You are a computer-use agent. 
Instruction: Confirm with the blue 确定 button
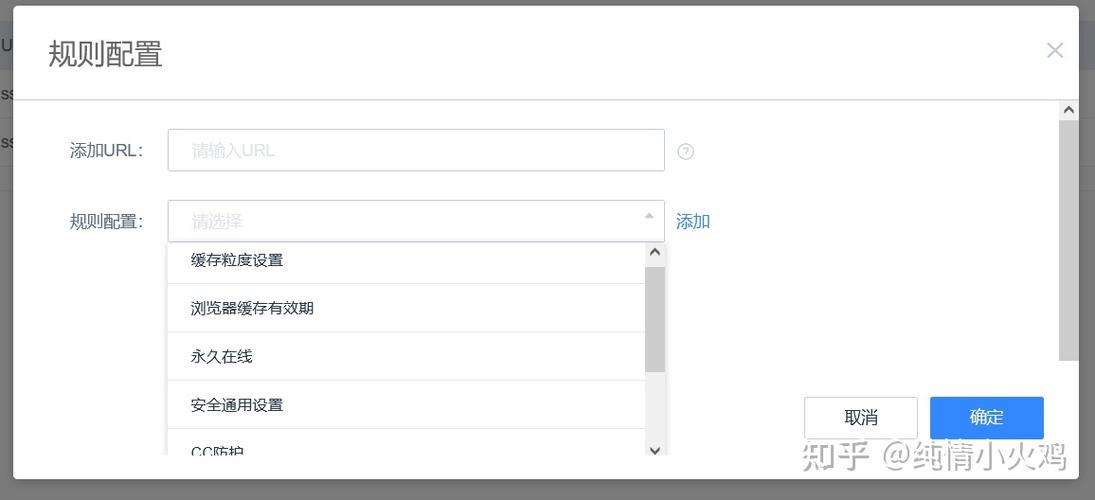(x=987, y=418)
